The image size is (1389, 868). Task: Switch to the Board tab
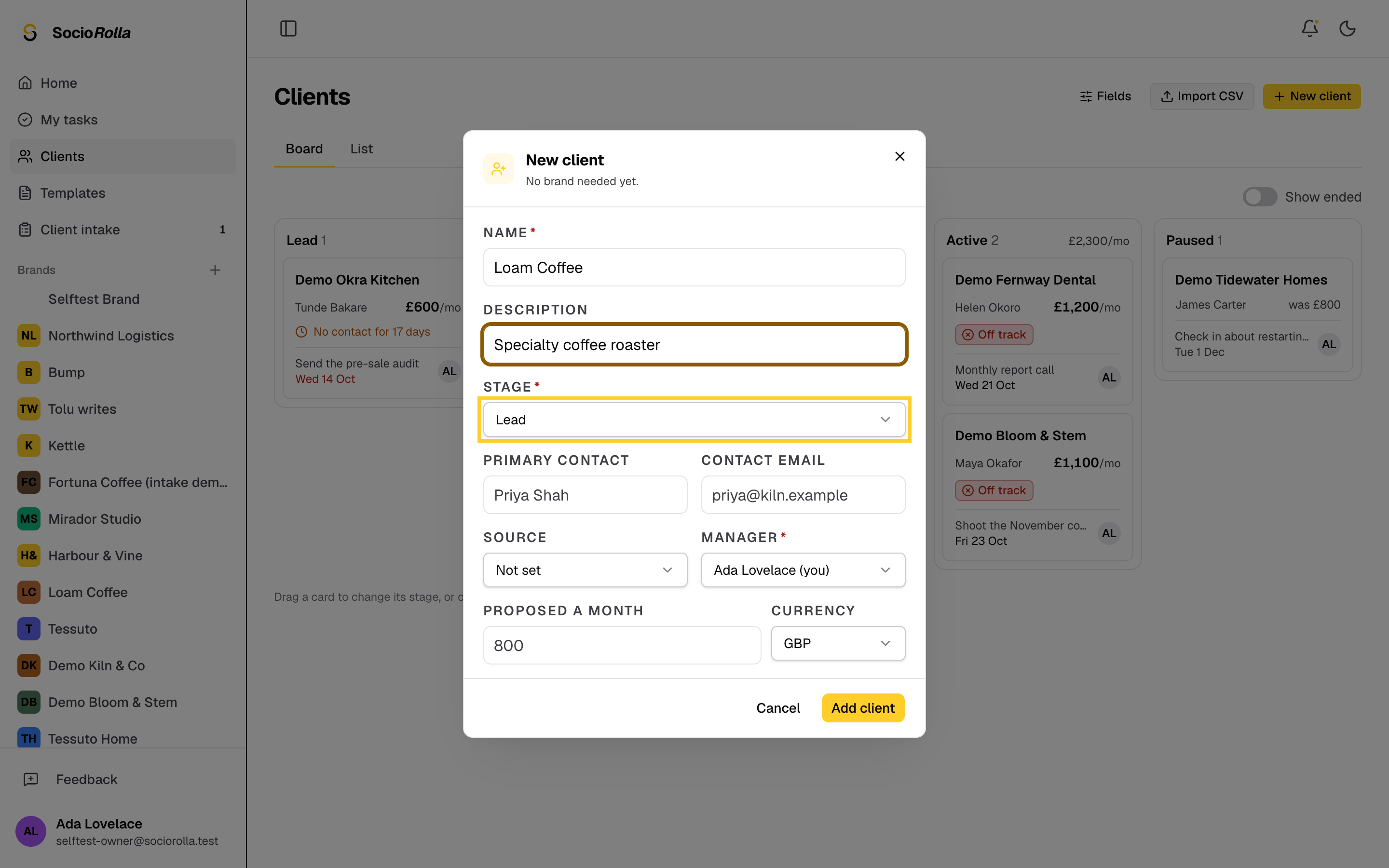point(304,149)
